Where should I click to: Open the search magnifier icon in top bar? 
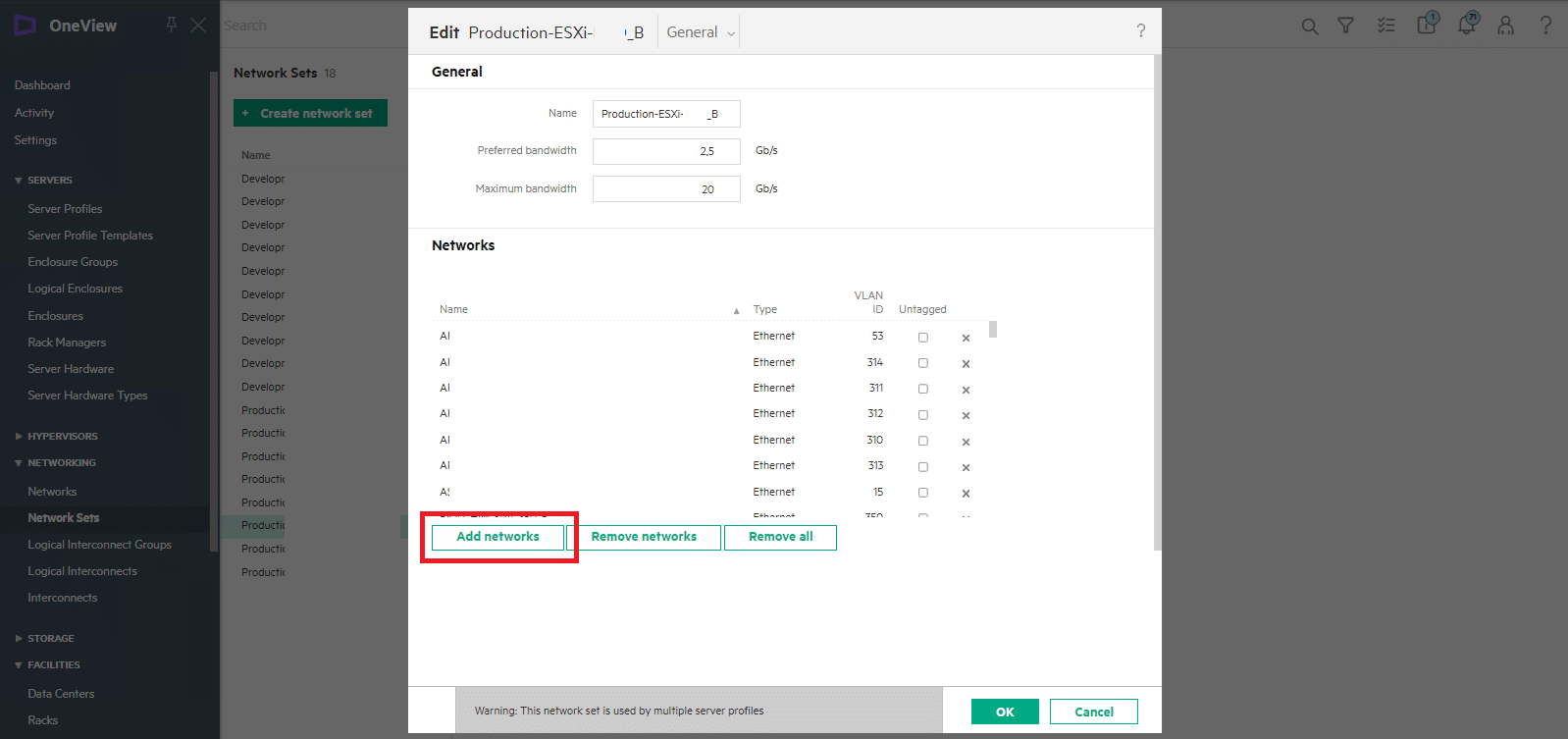(1310, 26)
